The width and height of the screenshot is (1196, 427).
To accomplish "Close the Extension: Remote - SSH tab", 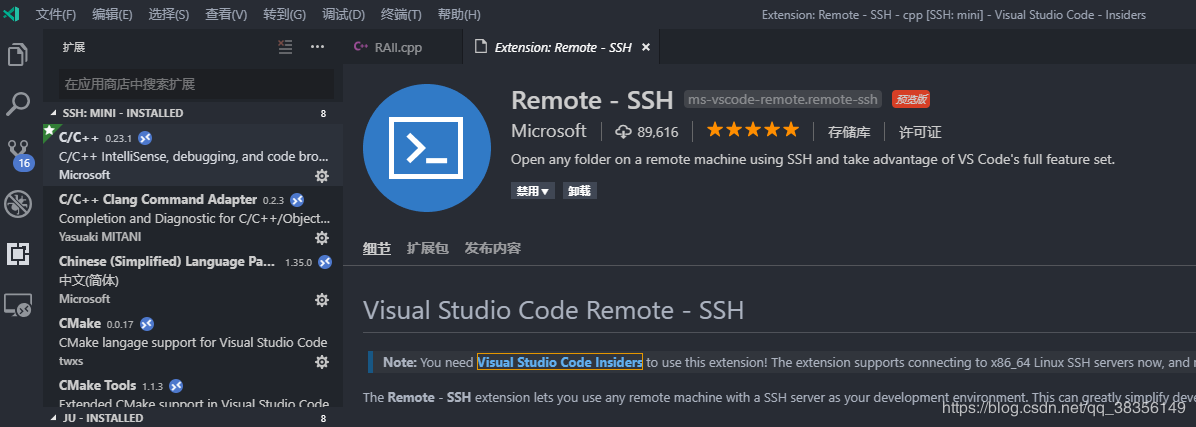I will click(x=646, y=47).
